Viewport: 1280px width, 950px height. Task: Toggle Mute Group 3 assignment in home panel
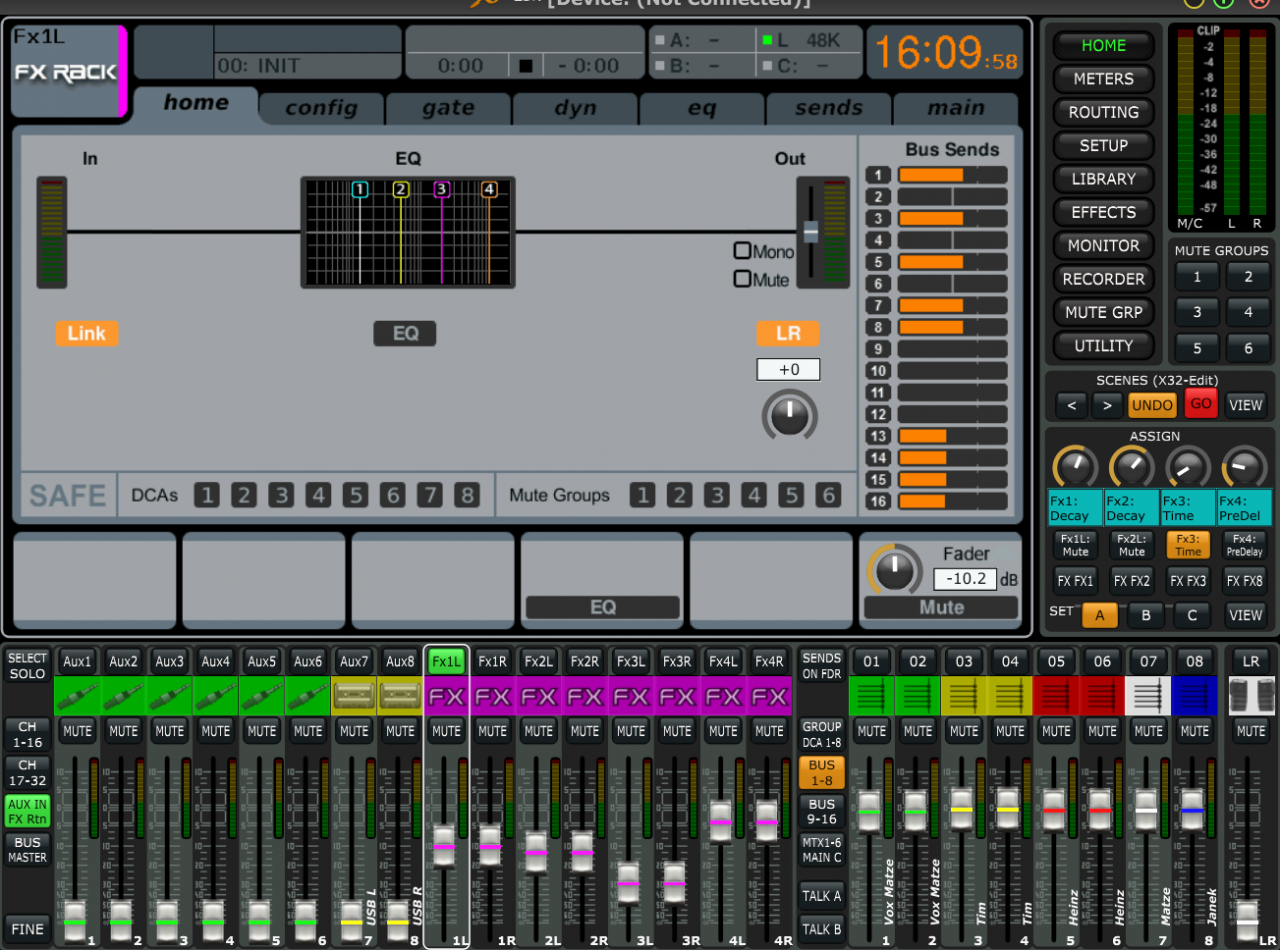click(716, 495)
